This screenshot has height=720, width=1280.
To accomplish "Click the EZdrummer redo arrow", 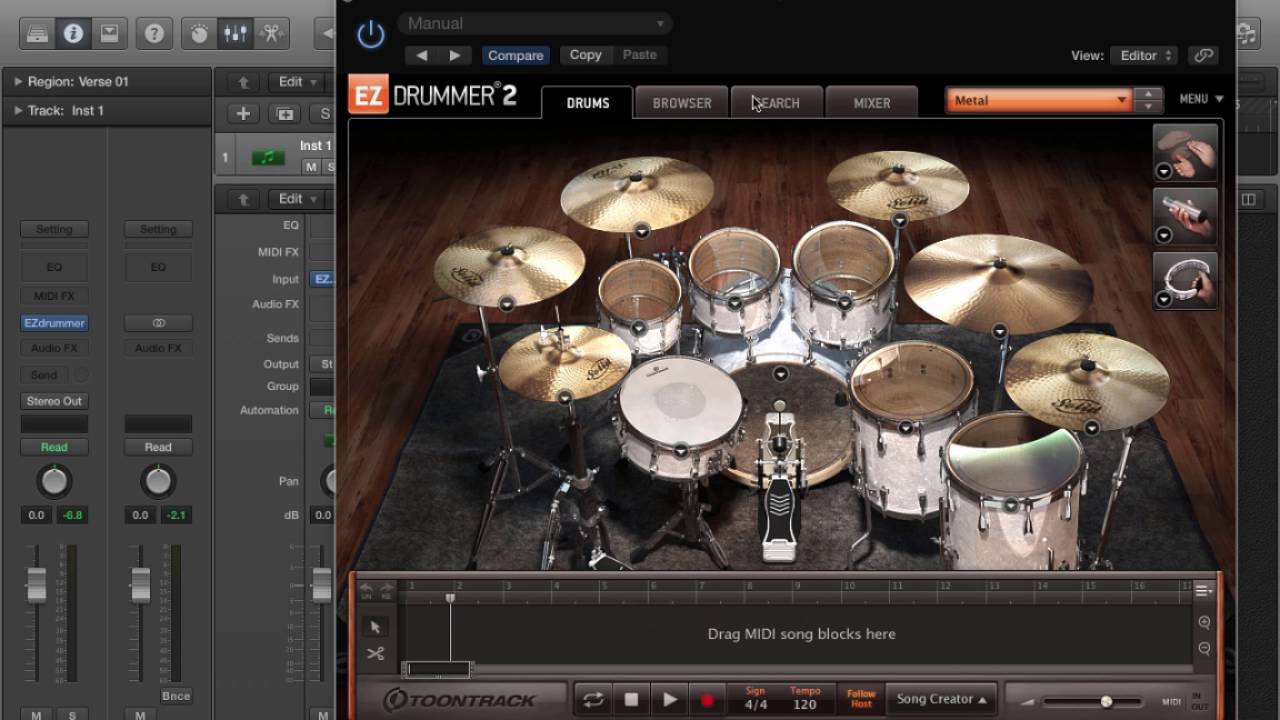I will [x=386, y=591].
